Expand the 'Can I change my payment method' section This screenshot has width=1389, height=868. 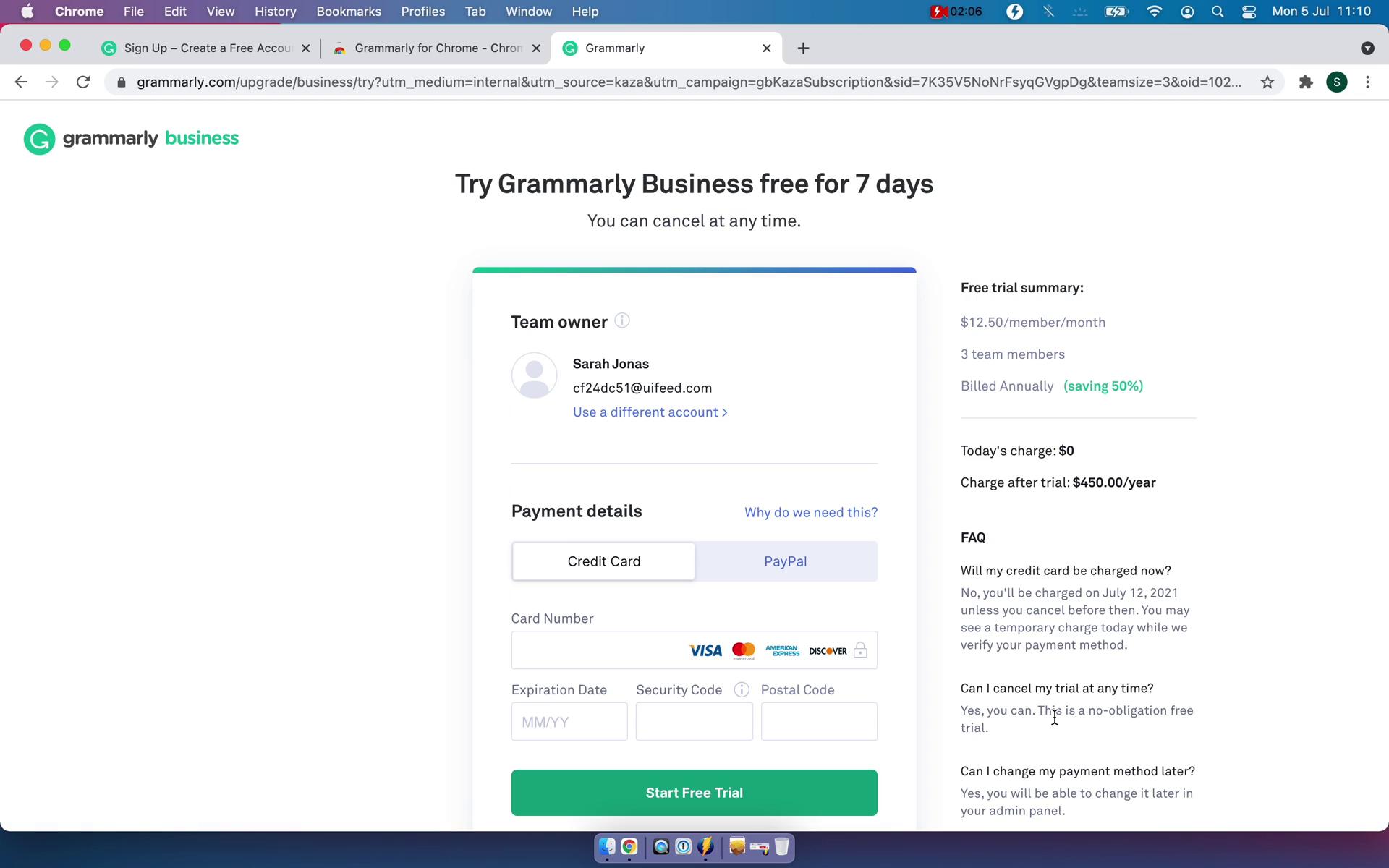[1077, 771]
